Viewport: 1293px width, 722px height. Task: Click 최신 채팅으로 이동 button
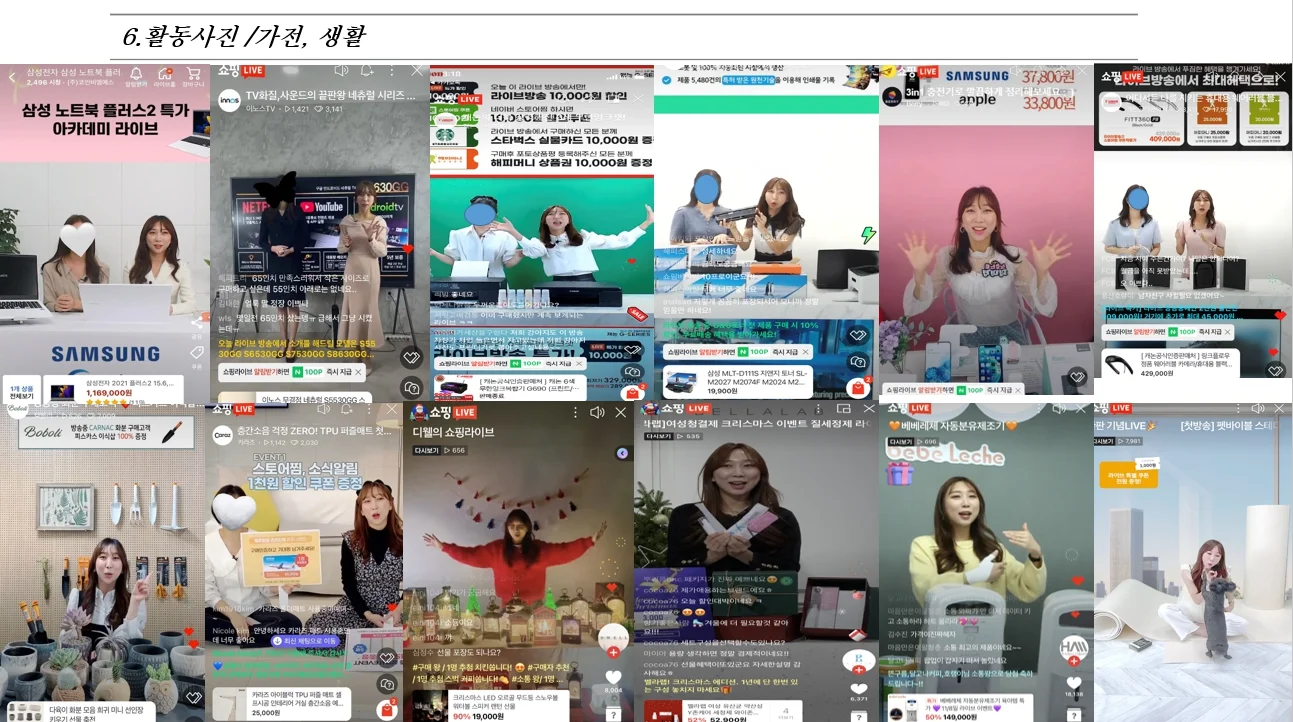click(306, 640)
